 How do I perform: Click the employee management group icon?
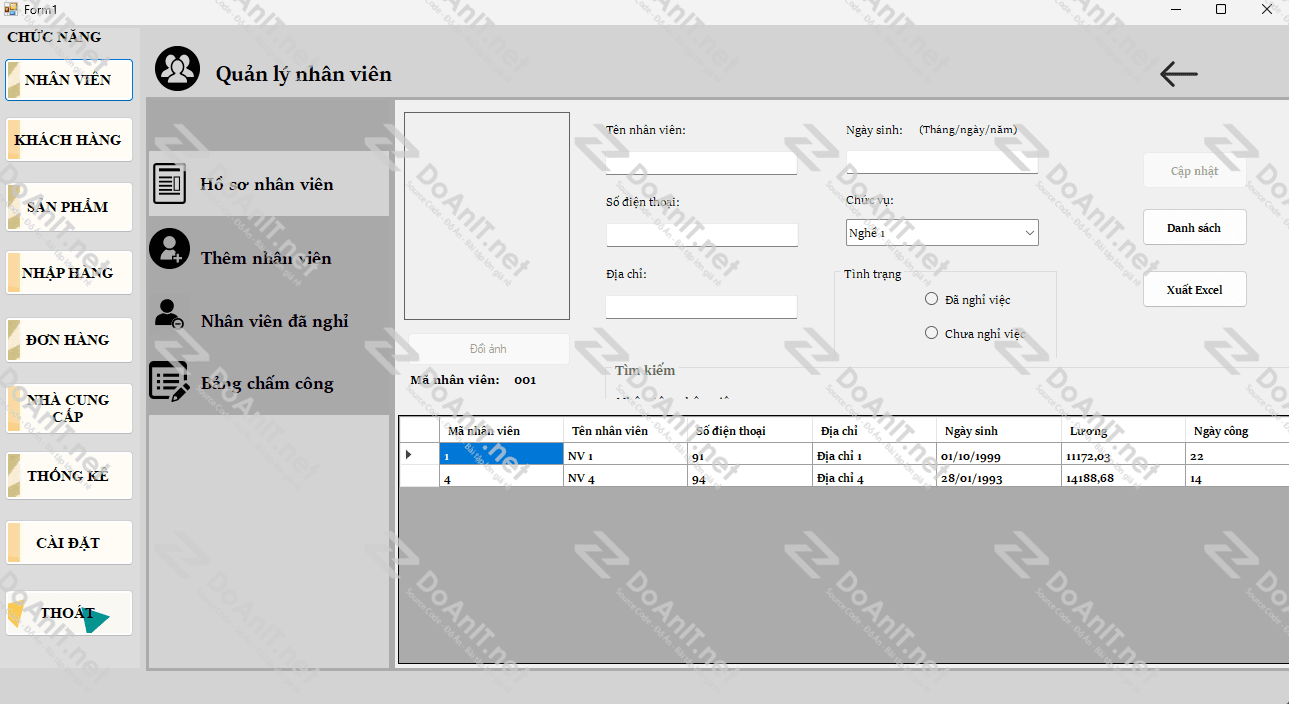click(178, 69)
